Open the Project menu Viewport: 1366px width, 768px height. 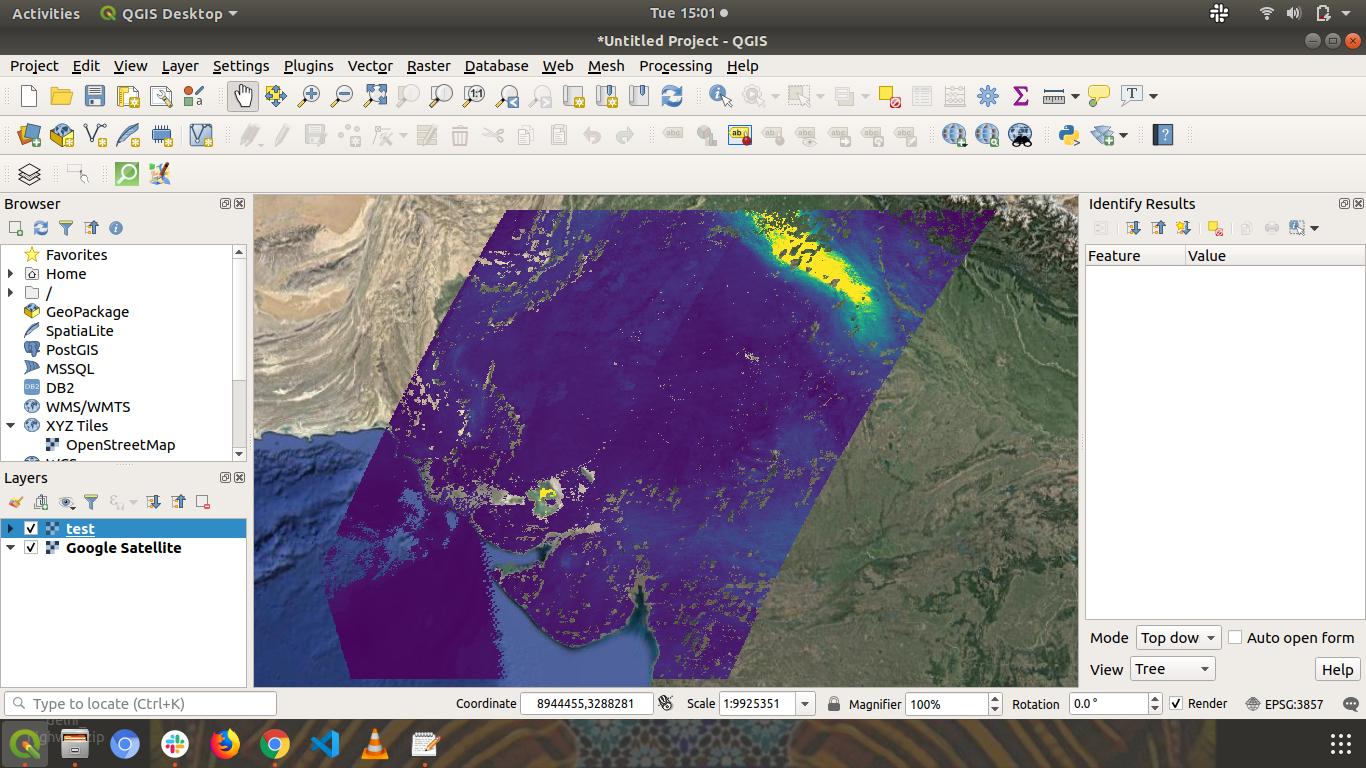click(34, 66)
